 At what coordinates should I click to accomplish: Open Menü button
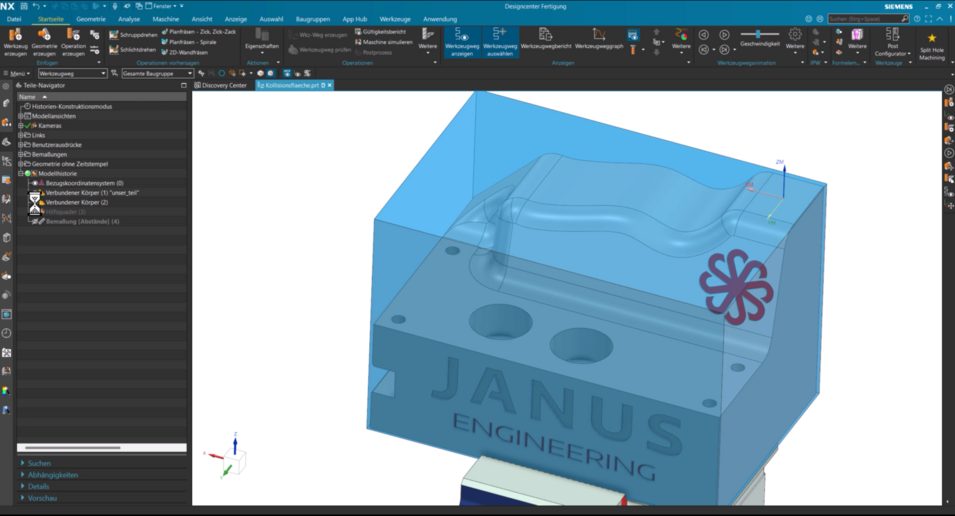[17, 73]
